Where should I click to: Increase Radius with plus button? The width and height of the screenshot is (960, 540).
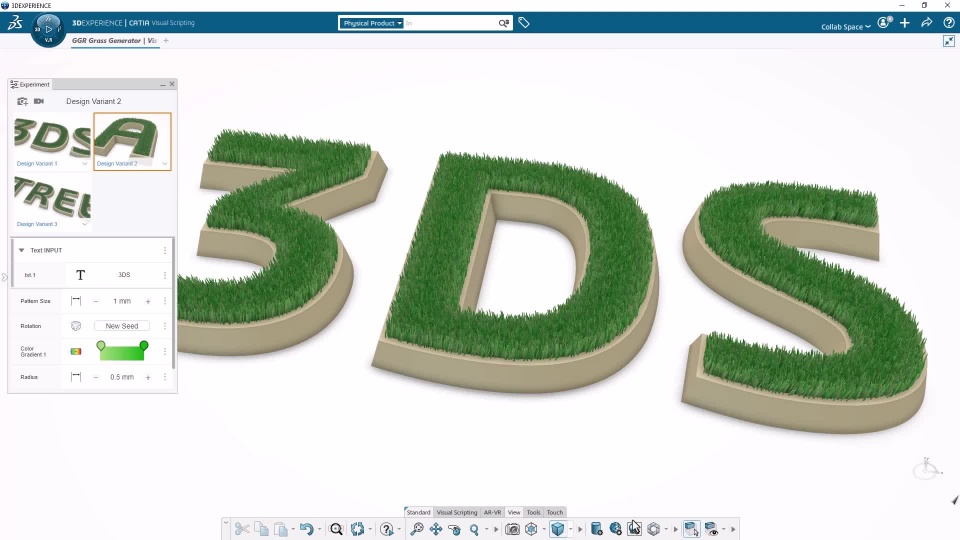pyautogui.click(x=148, y=377)
